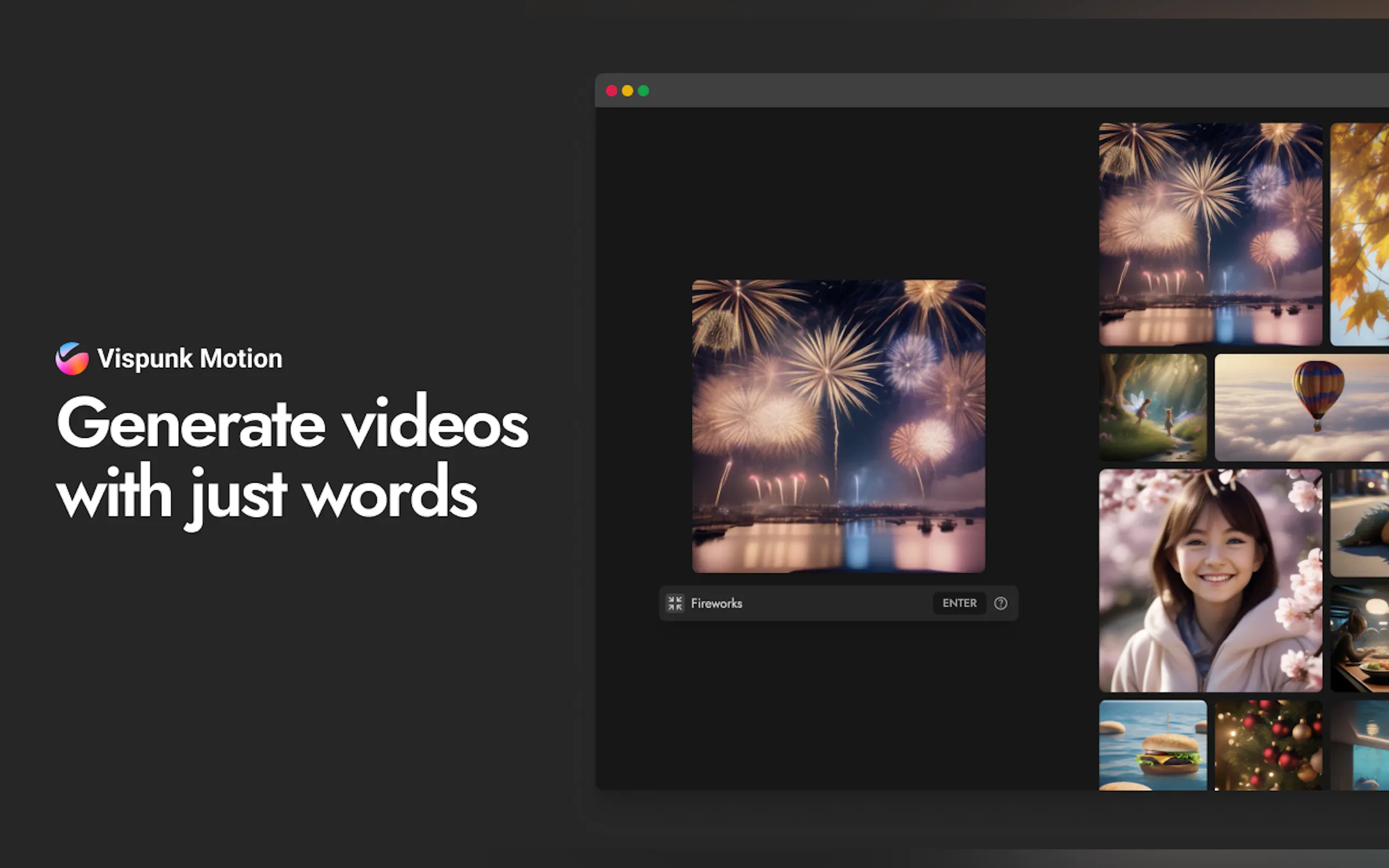Click the Vispunk Motion logo icon

point(72,359)
